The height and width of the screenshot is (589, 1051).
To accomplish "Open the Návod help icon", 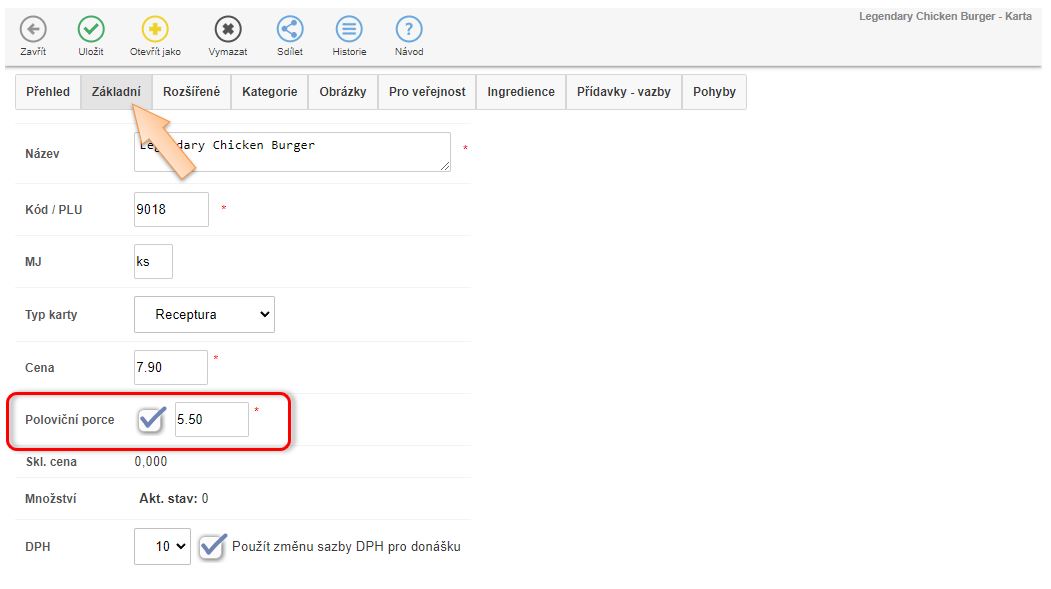I will (409, 30).
